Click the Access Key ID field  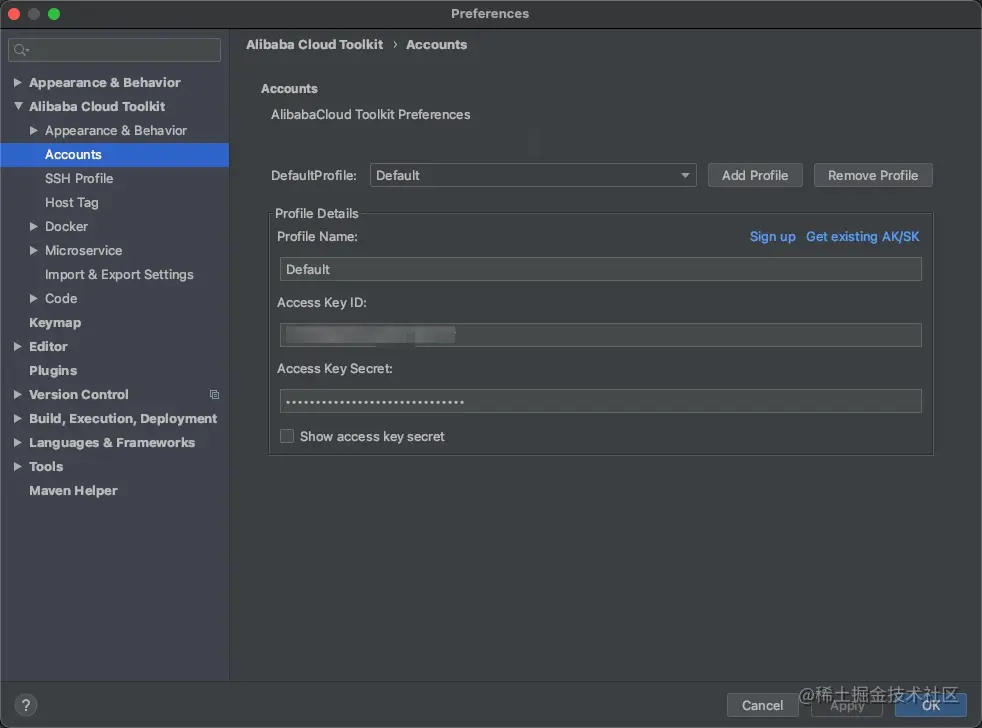coord(601,335)
